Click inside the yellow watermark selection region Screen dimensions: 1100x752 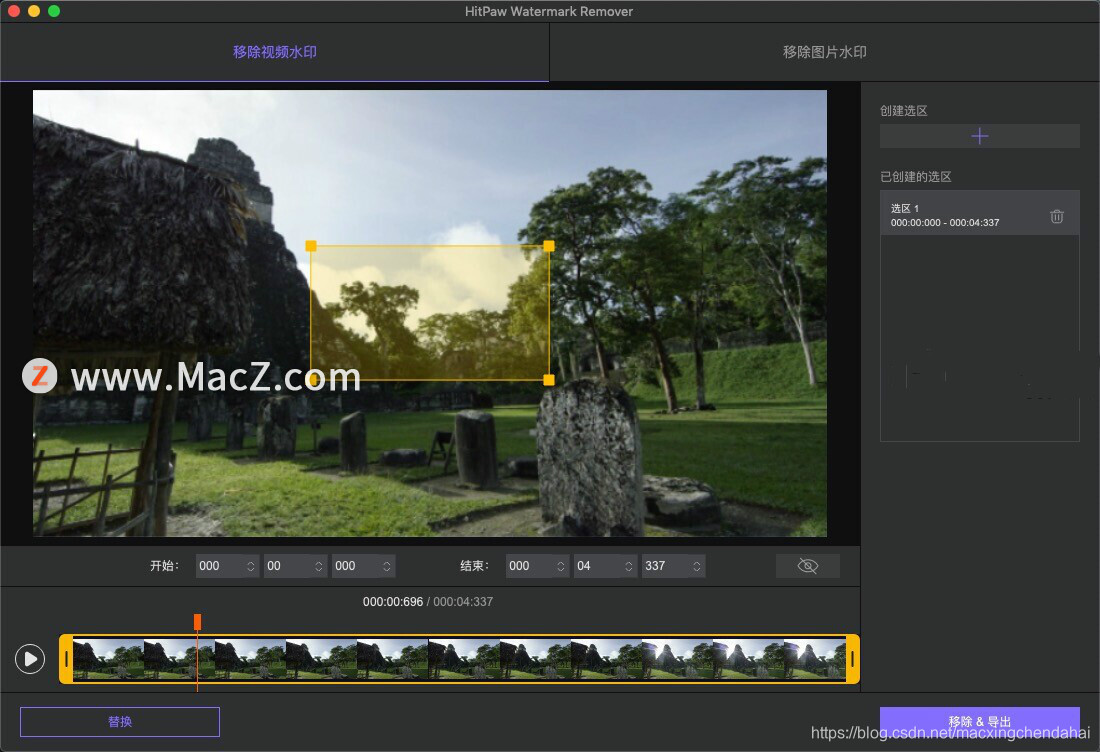click(x=430, y=313)
